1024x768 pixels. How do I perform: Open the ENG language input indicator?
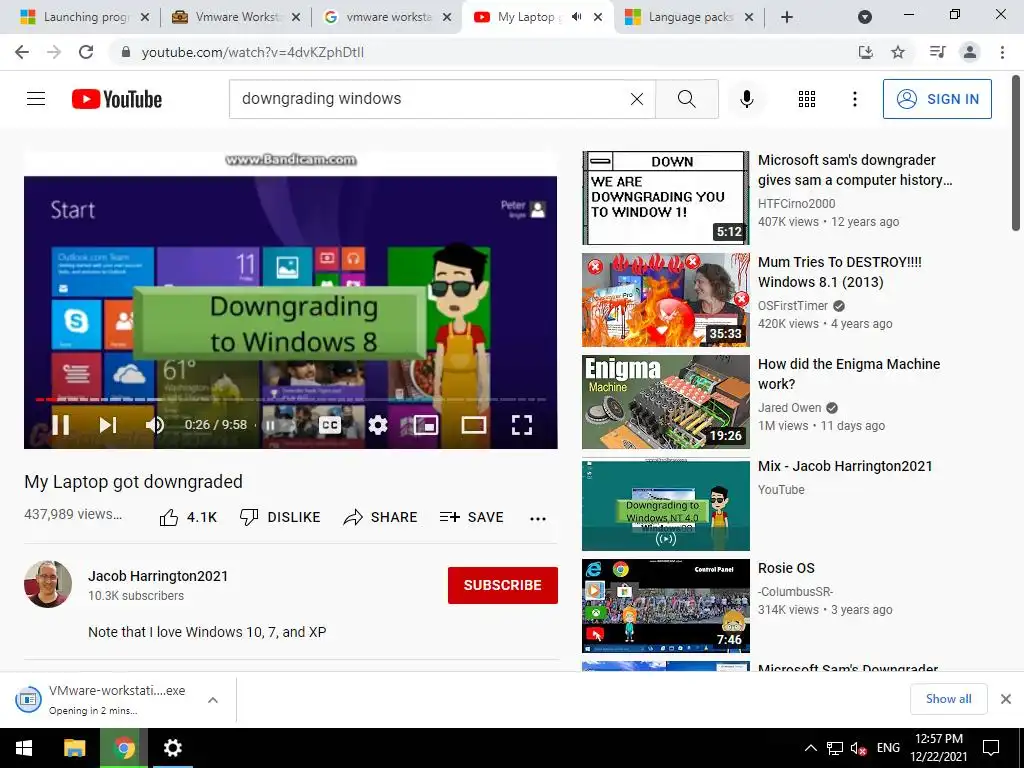[888, 748]
